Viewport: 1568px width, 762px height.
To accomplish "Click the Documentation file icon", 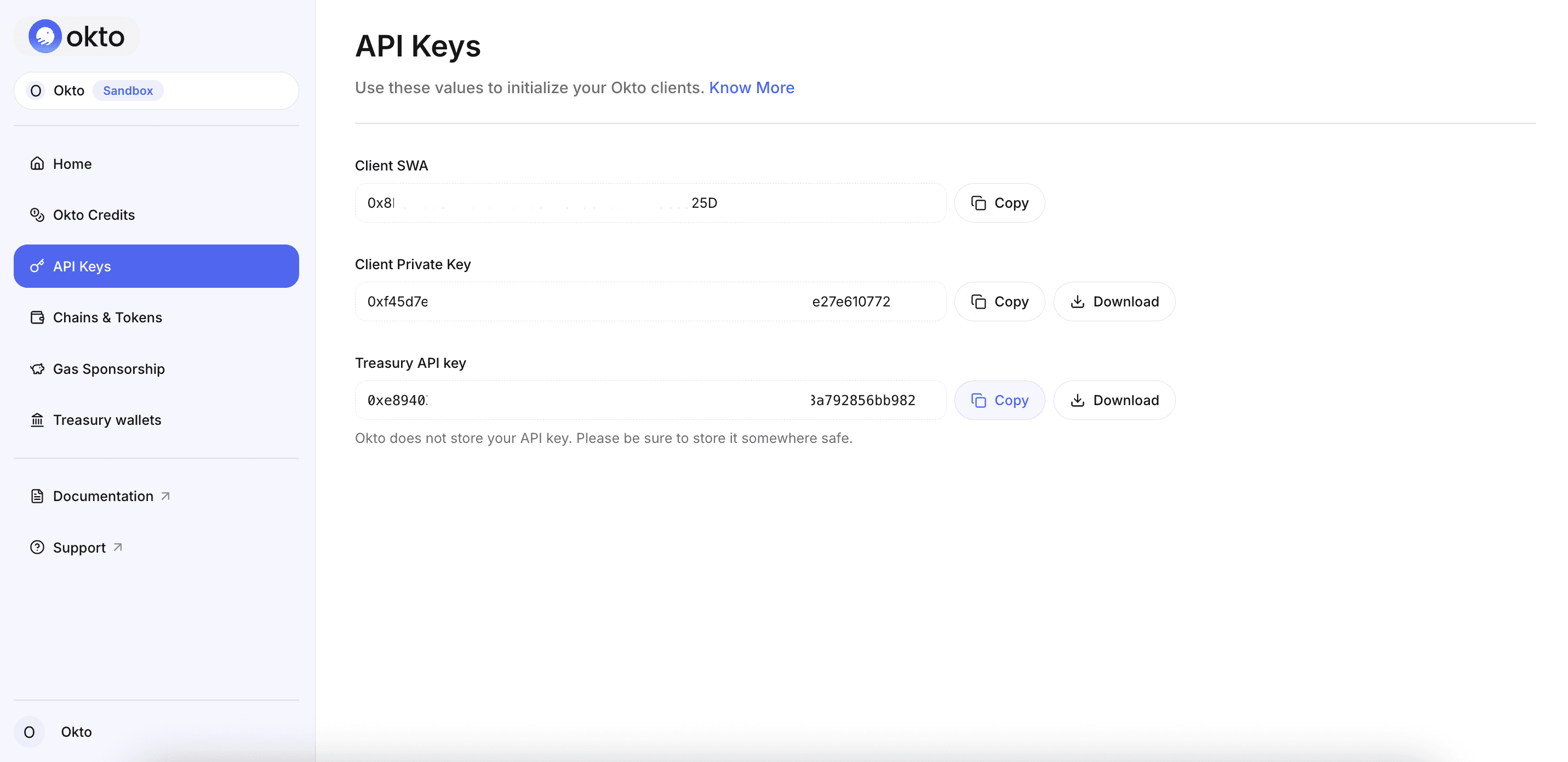I will 37,497.
